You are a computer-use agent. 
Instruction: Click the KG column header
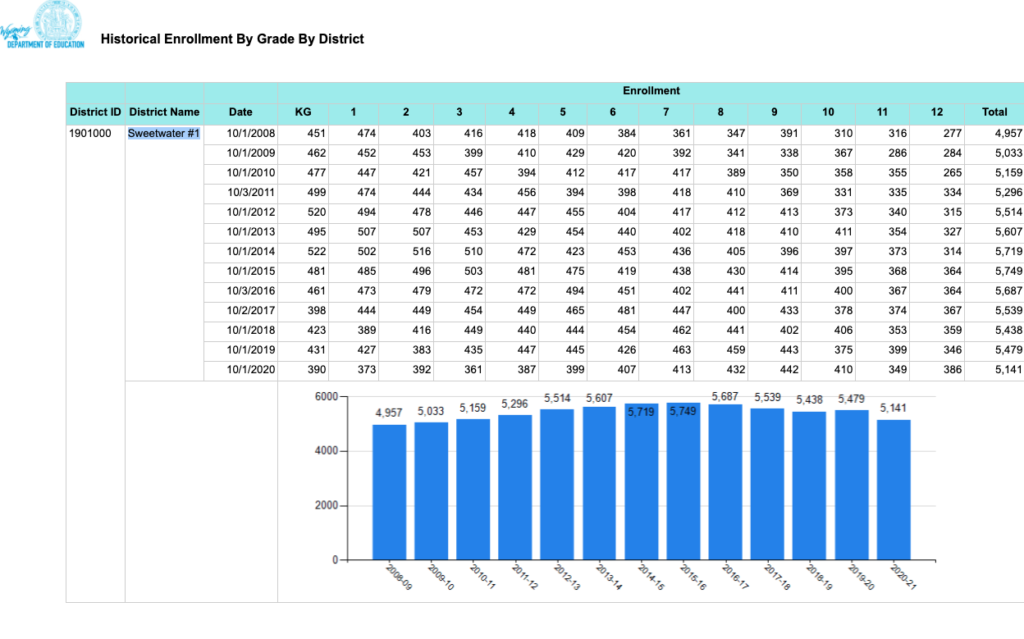(x=303, y=112)
